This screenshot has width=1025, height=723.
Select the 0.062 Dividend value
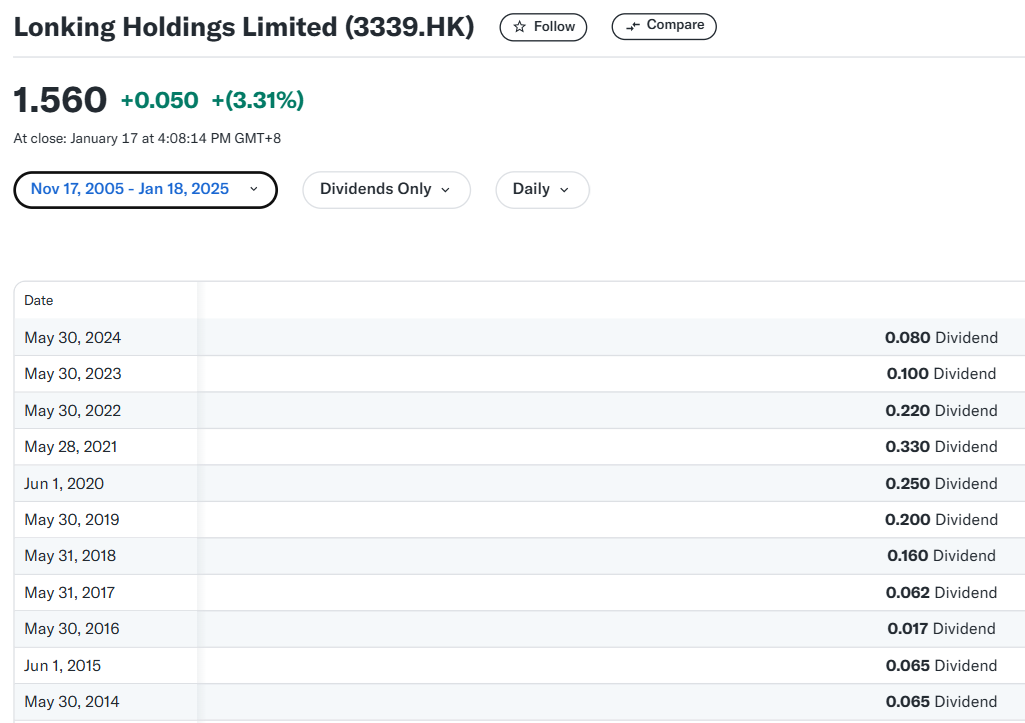941,592
